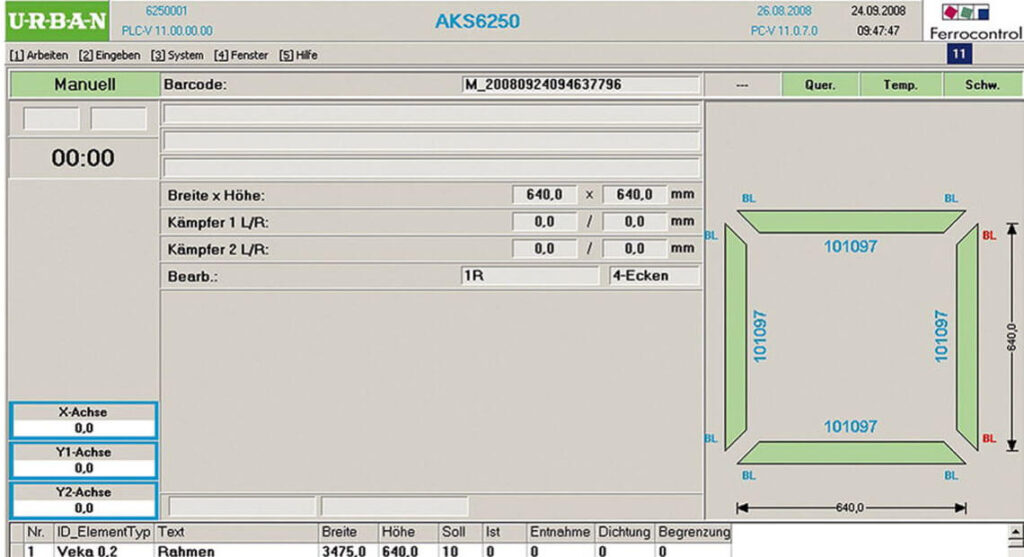The height and width of the screenshot is (557, 1024).
Task: Click the Ist column header
Action: click(504, 532)
